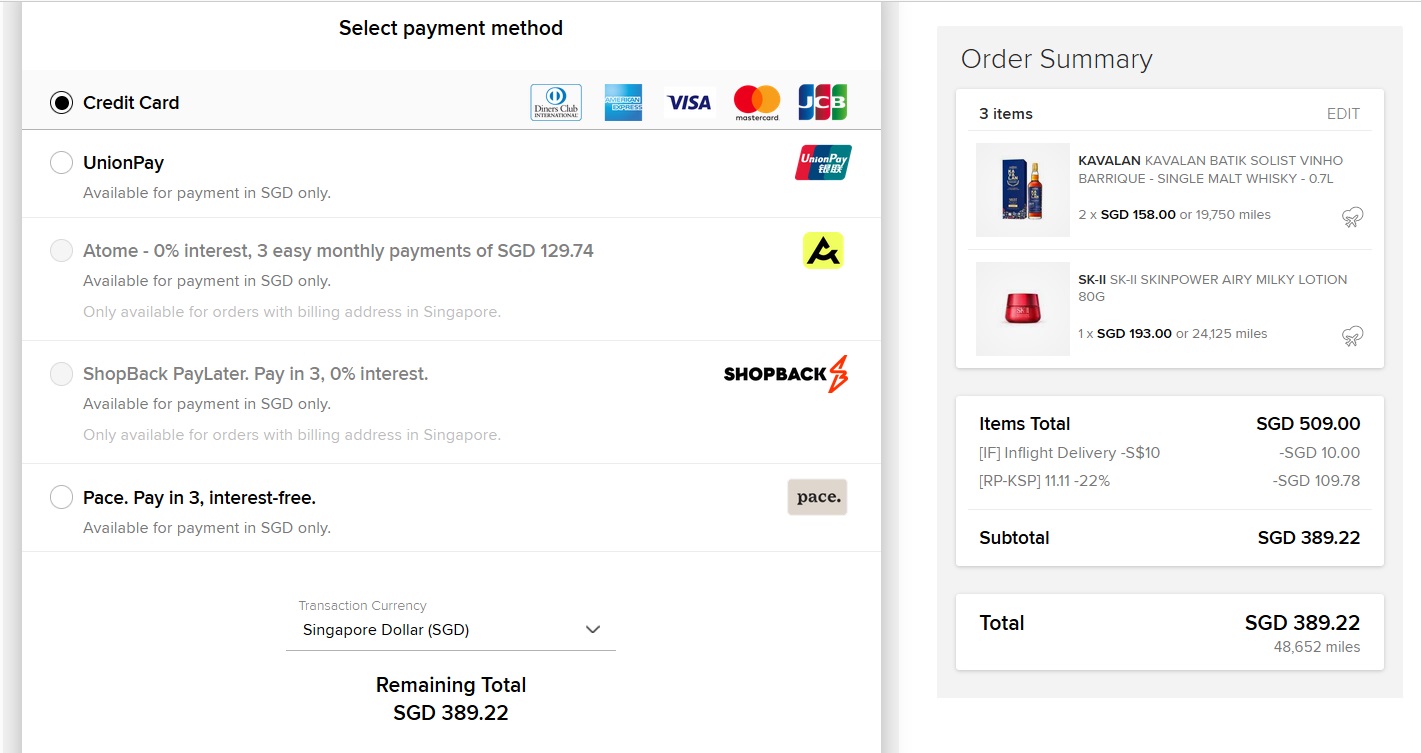Click the Diners Club card logo
The height and width of the screenshot is (753, 1421).
556,102
